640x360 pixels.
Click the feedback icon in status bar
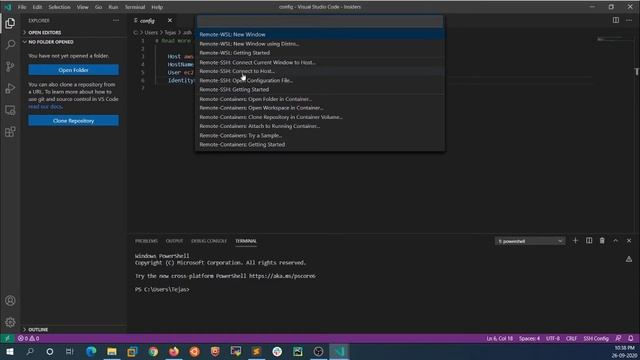pyautogui.click(x=618, y=338)
